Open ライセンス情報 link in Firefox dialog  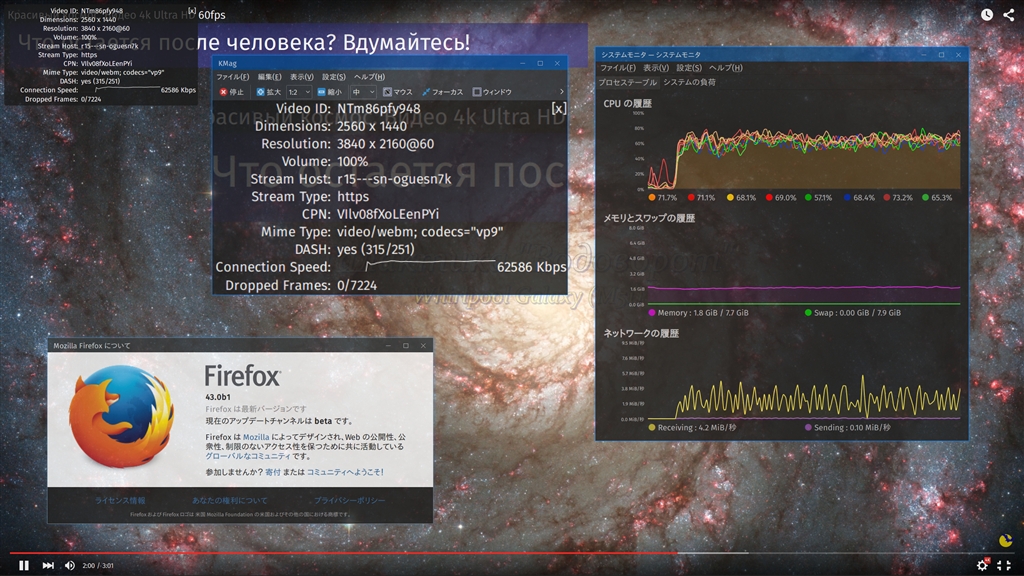point(120,500)
